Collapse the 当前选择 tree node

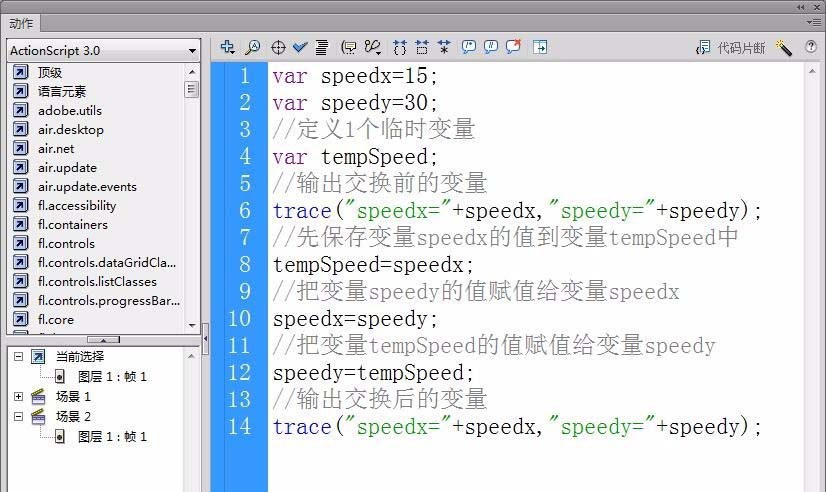pos(18,357)
